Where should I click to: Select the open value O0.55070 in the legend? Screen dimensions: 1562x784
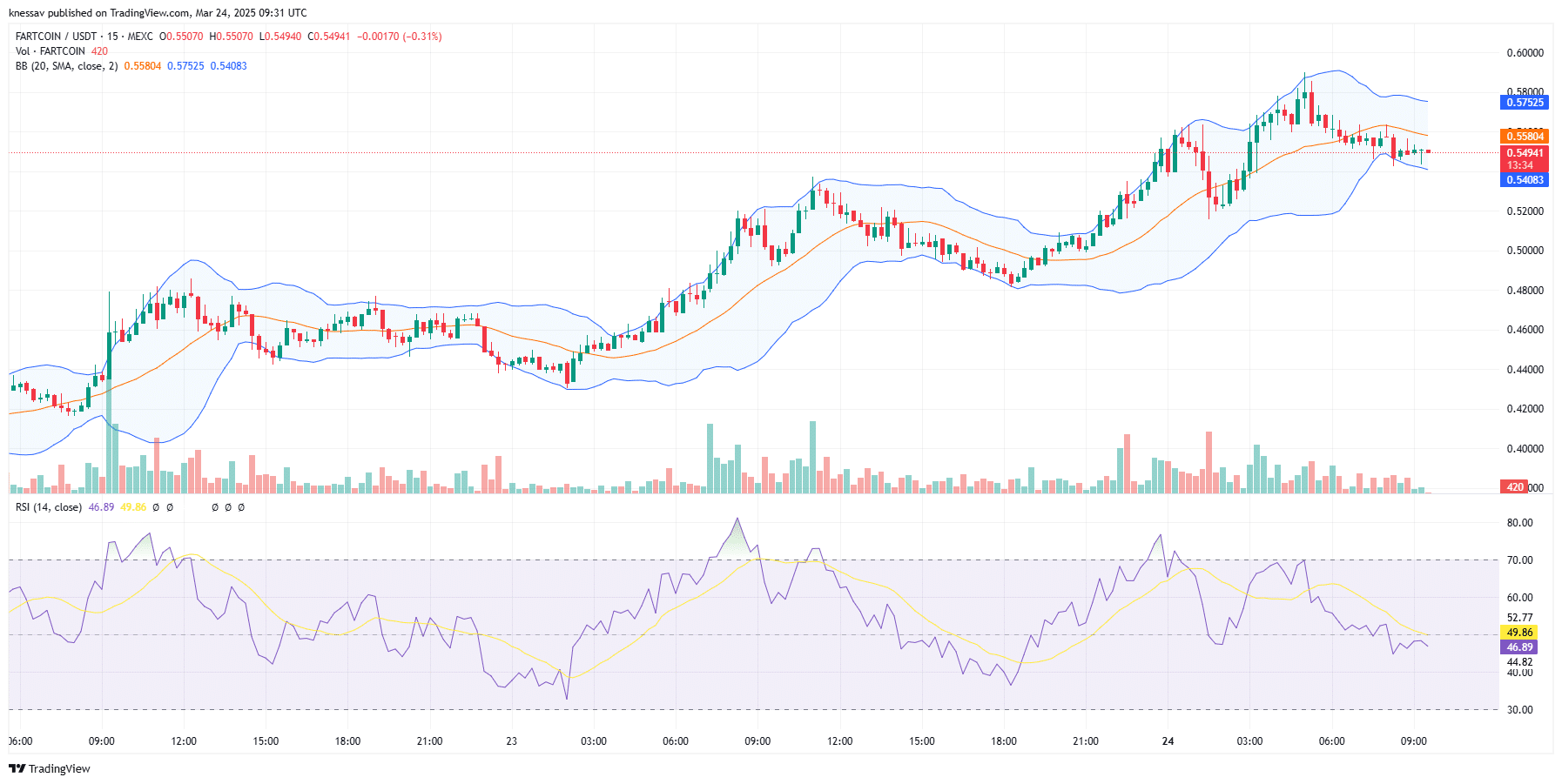point(181,37)
